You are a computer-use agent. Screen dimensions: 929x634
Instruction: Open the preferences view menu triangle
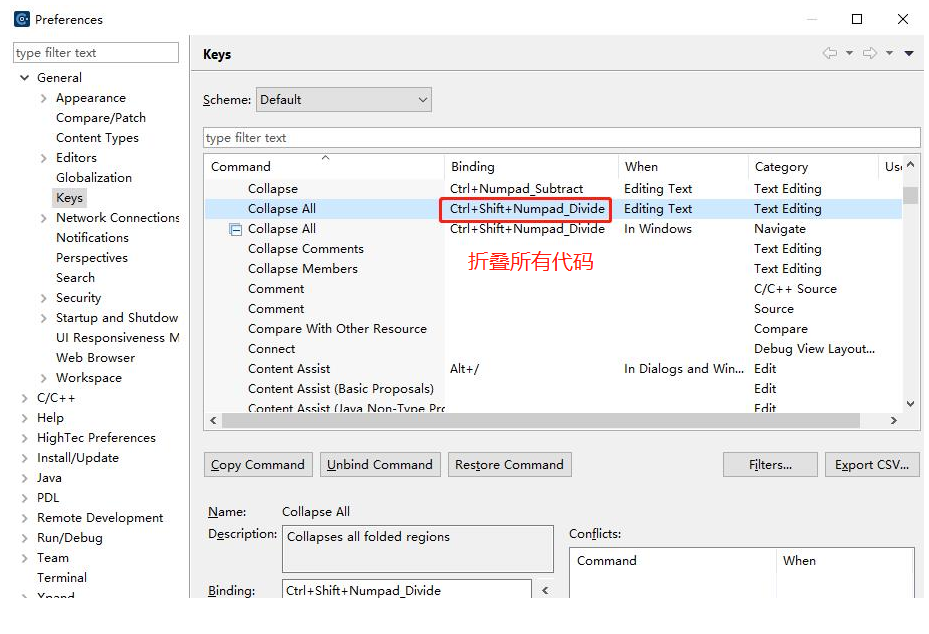909,53
